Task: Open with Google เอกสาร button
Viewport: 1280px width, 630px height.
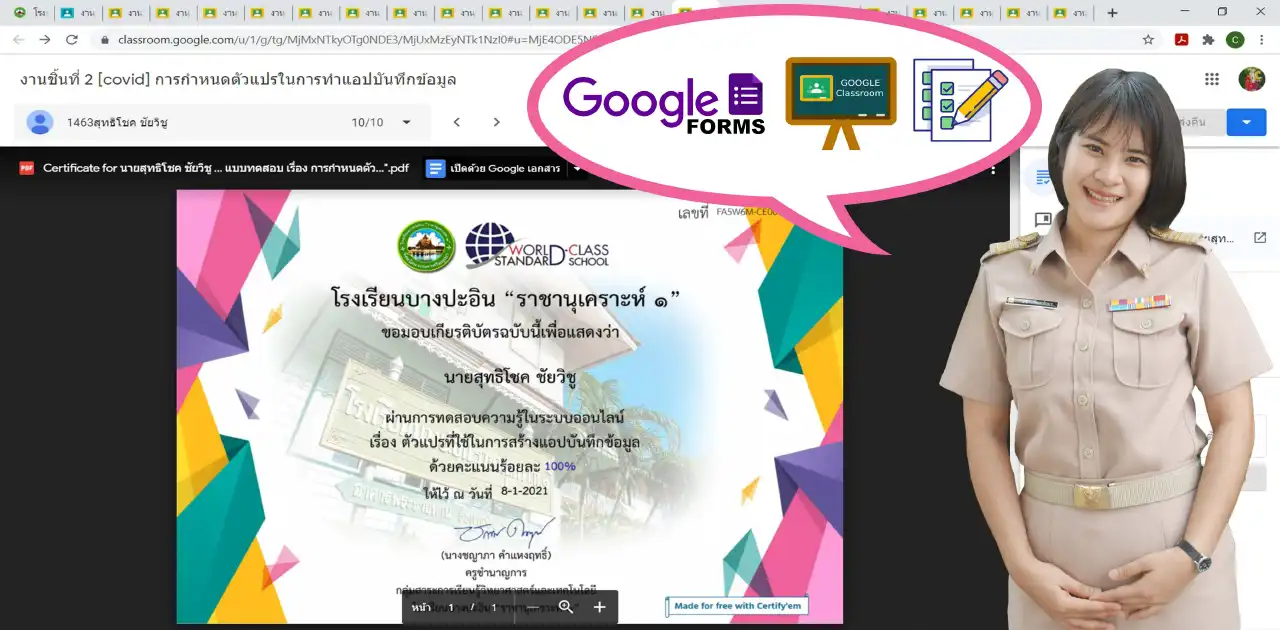Action: coord(495,168)
